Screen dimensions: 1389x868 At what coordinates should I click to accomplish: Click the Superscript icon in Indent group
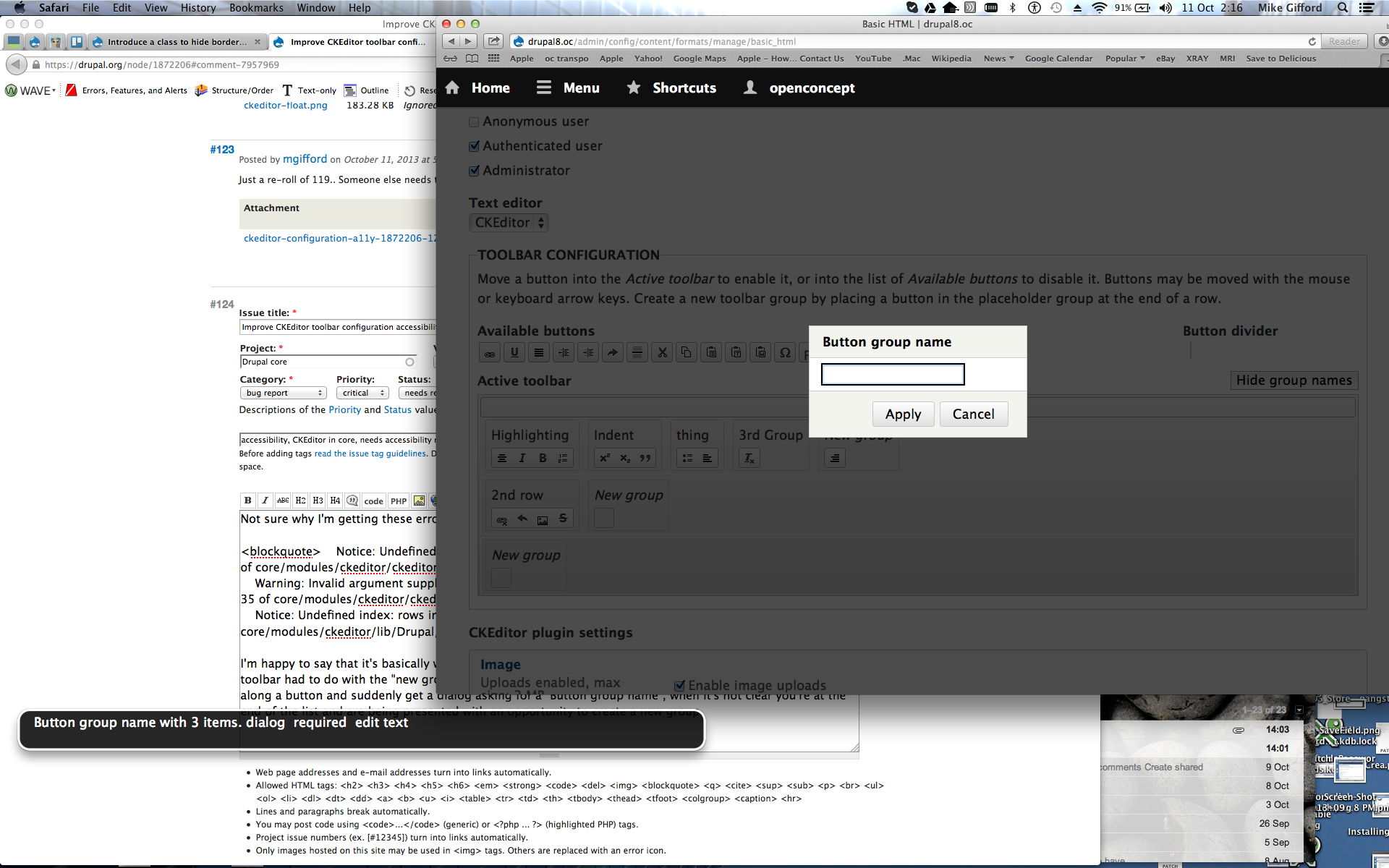point(605,458)
